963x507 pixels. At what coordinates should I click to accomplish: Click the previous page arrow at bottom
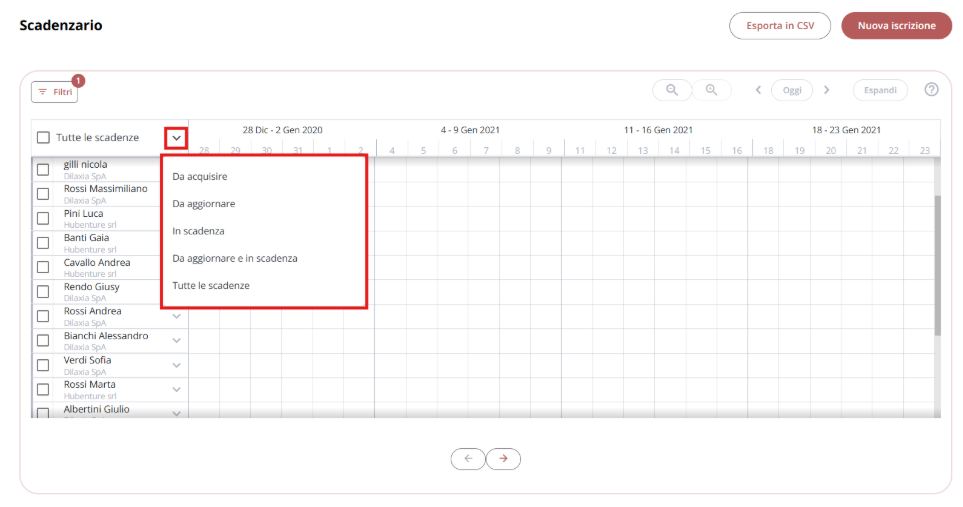(x=468, y=459)
